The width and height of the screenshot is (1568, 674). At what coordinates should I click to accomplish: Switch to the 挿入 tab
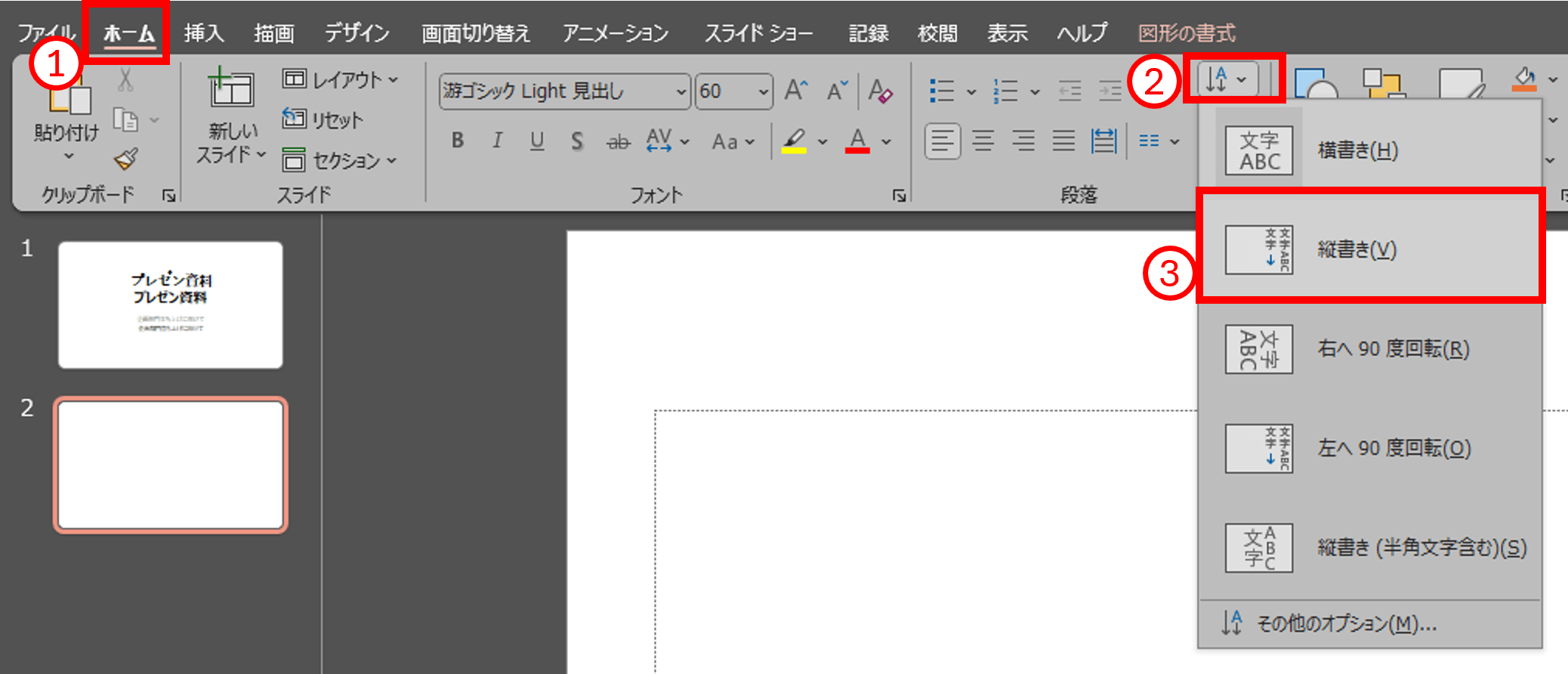coord(204,33)
